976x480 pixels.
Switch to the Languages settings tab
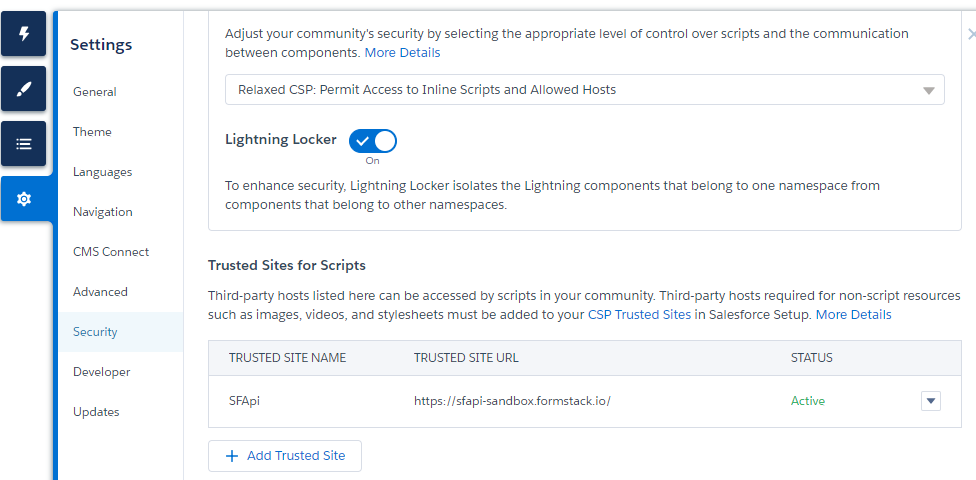point(102,172)
